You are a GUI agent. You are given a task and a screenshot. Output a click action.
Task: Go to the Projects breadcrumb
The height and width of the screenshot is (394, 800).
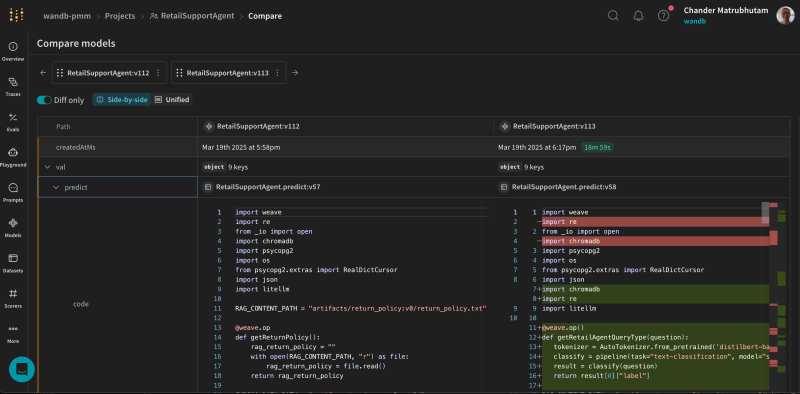pos(120,16)
